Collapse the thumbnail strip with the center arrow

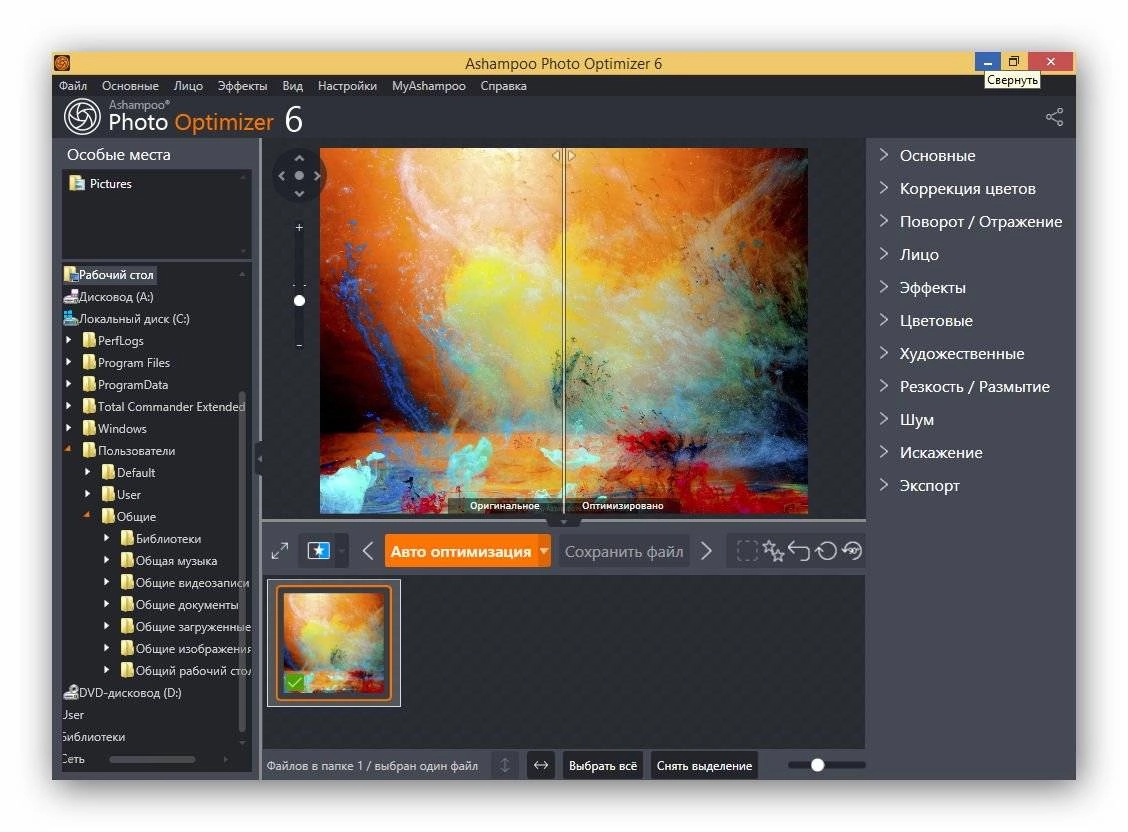click(564, 521)
